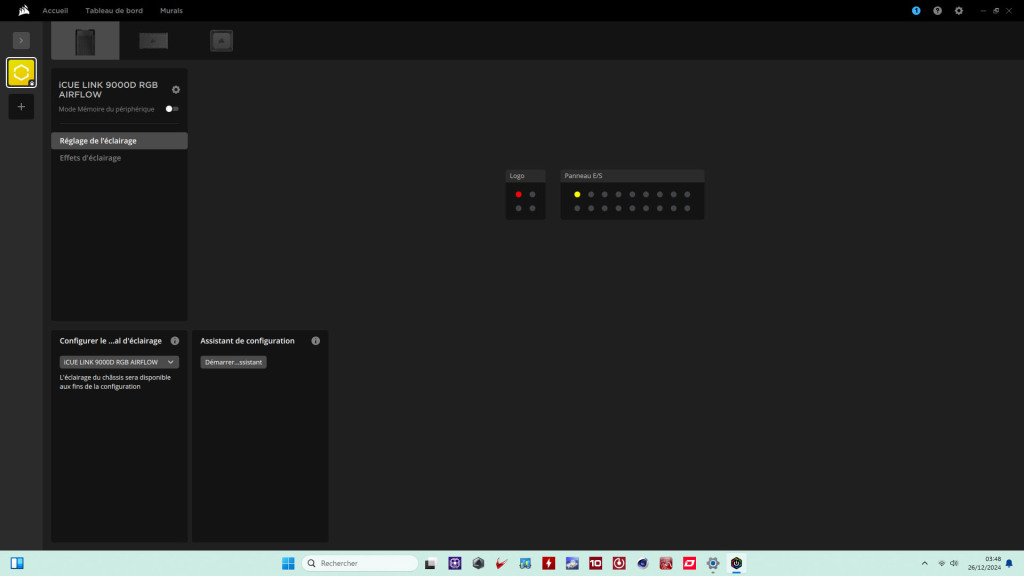Toggle Mode Mémoire du périphérique switch
1024x576 pixels.
tap(172, 109)
